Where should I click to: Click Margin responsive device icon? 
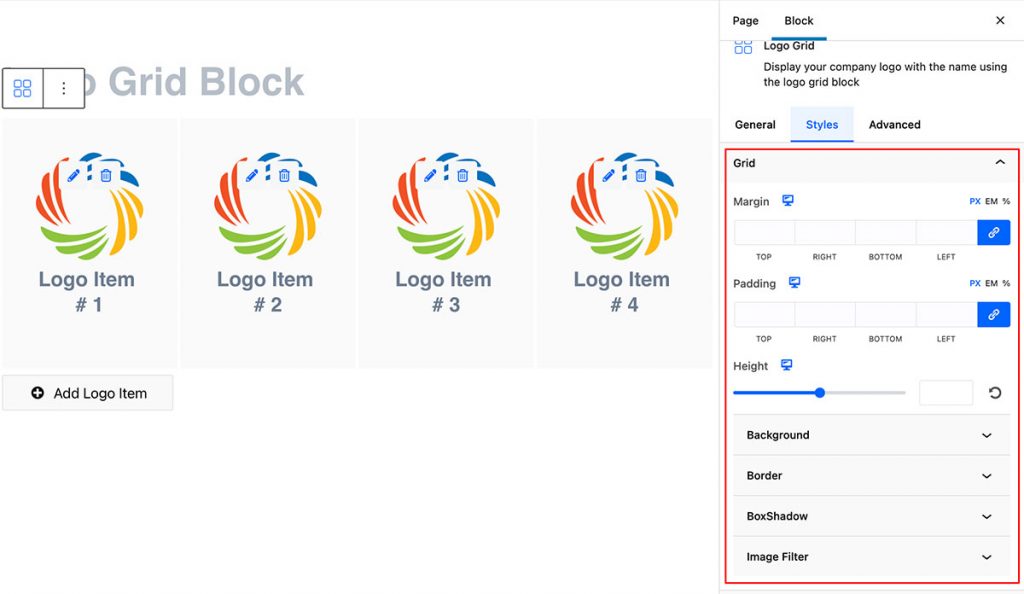788,200
